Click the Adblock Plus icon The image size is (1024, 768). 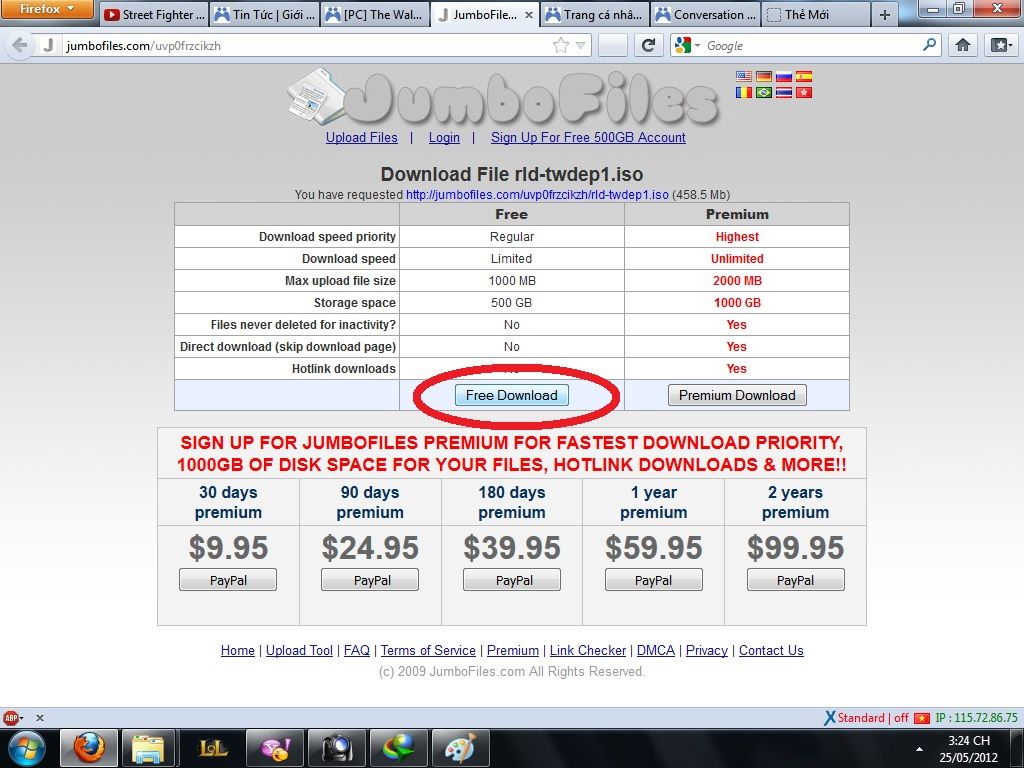(x=10, y=718)
